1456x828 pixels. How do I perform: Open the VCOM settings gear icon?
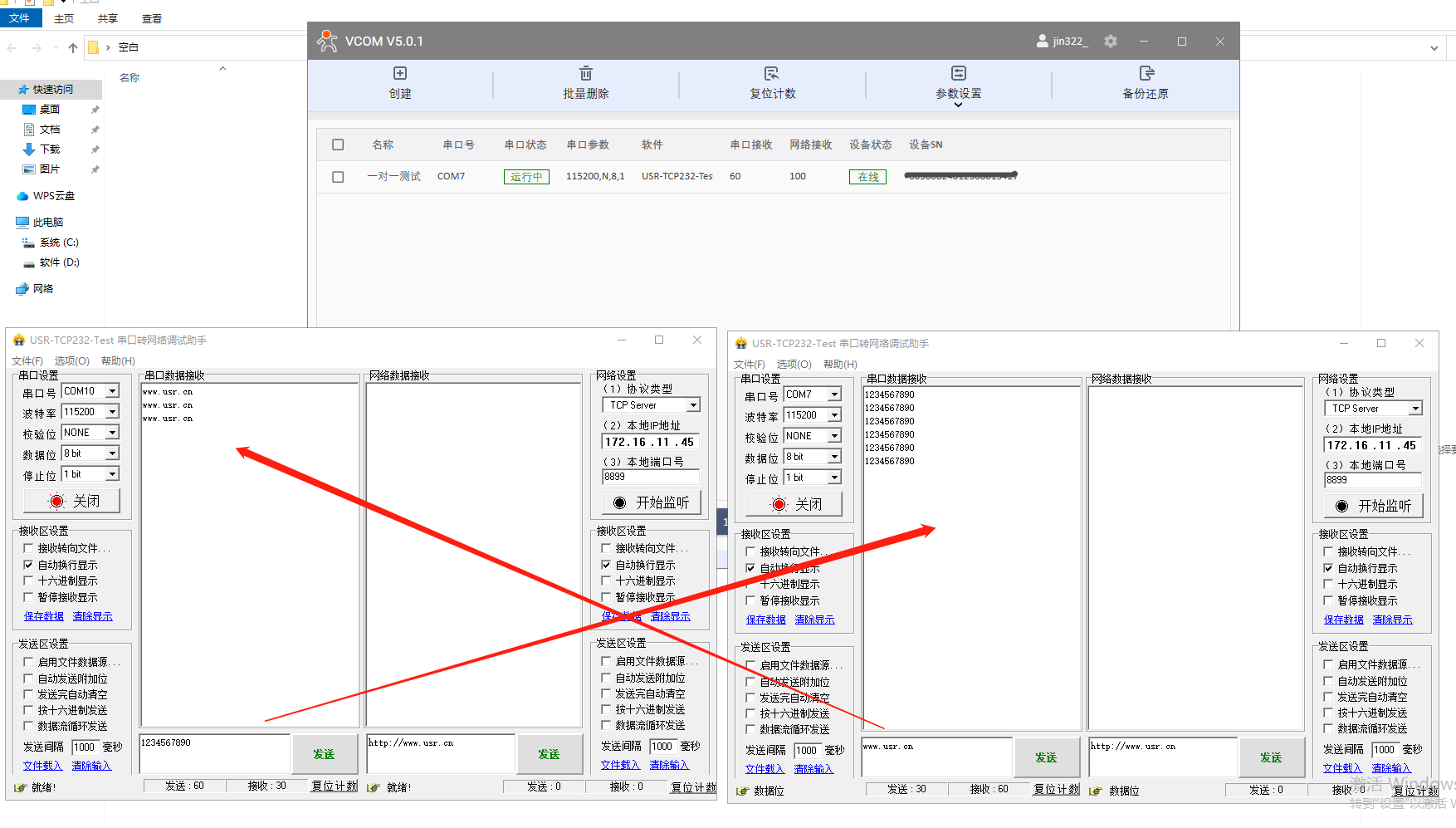tap(1111, 42)
